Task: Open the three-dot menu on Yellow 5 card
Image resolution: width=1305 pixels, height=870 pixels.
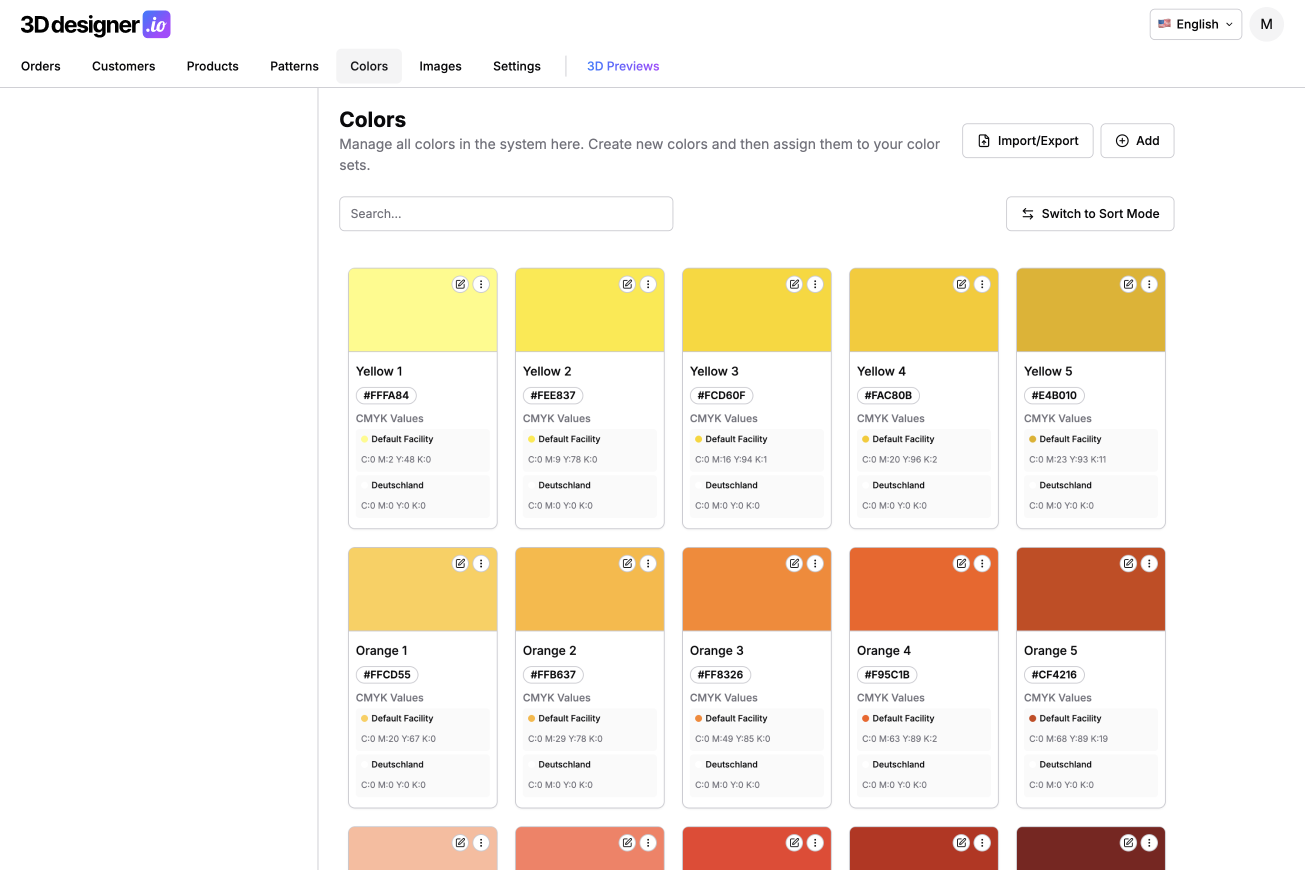Action: 1149,284
